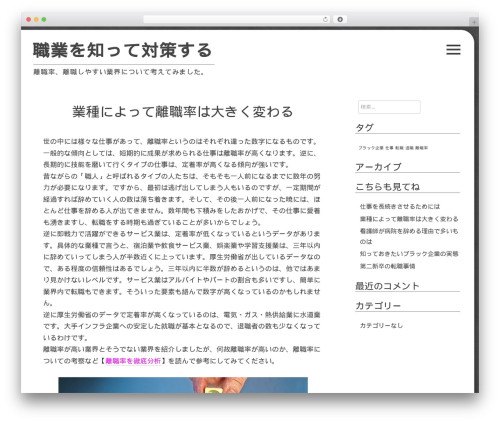This screenshot has height=423, width=500.
Task: Click the browser reload icon
Action: click(x=325, y=19)
